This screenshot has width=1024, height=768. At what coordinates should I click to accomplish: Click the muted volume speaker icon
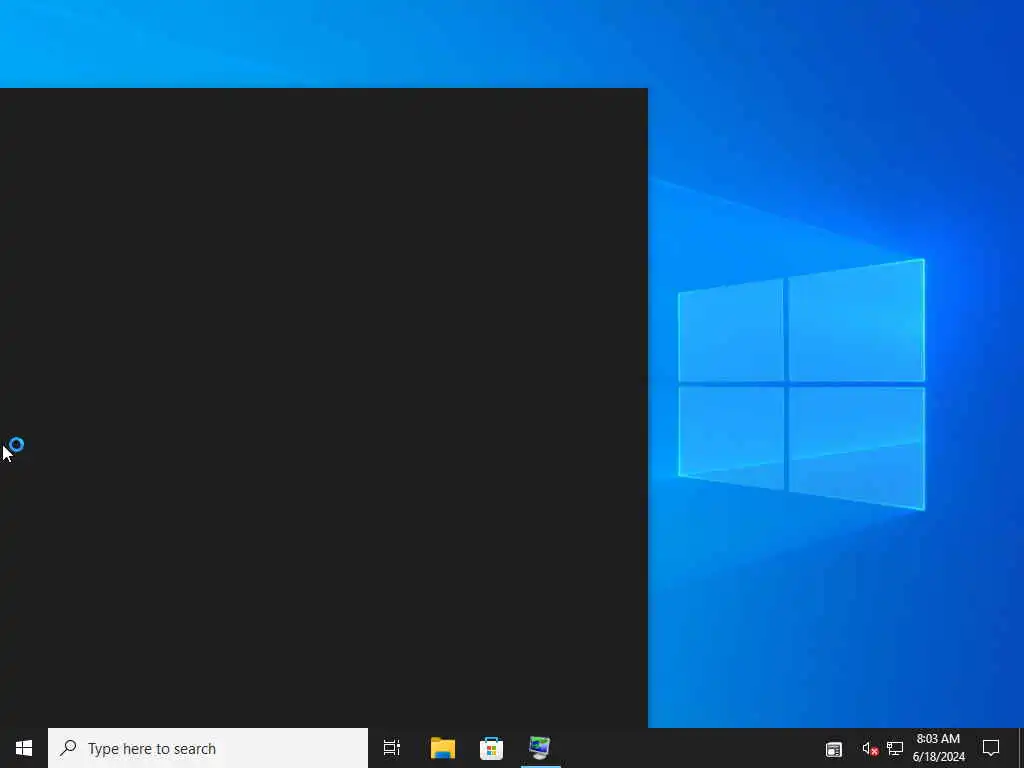[870, 749]
